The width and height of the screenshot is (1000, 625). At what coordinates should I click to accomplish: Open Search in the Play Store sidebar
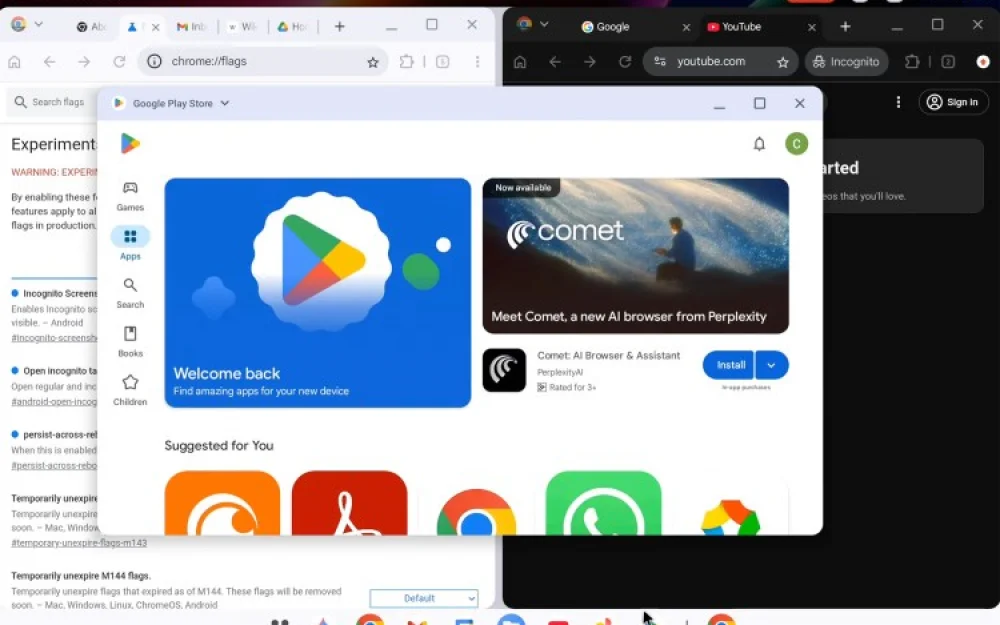point(130,293)
